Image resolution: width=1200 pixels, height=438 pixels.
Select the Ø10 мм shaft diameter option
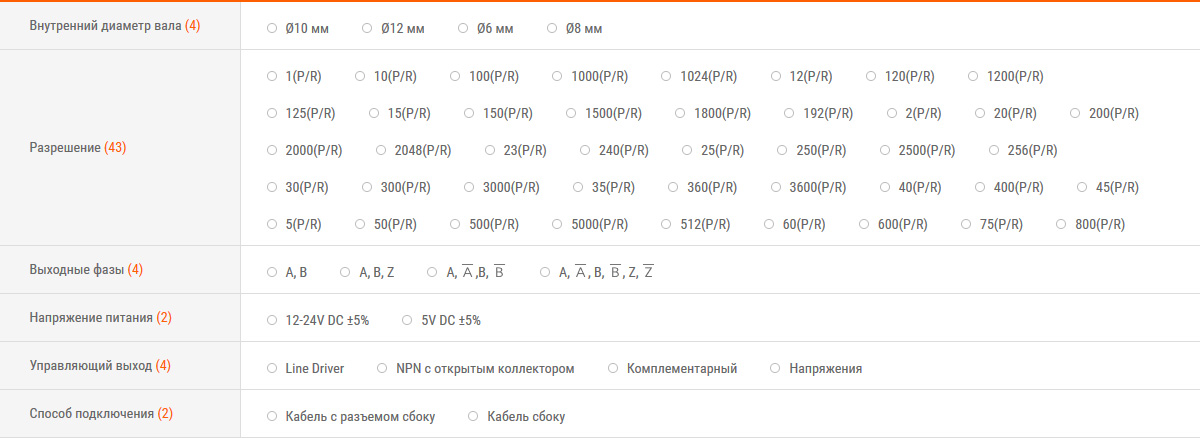[x=272, y=28]
